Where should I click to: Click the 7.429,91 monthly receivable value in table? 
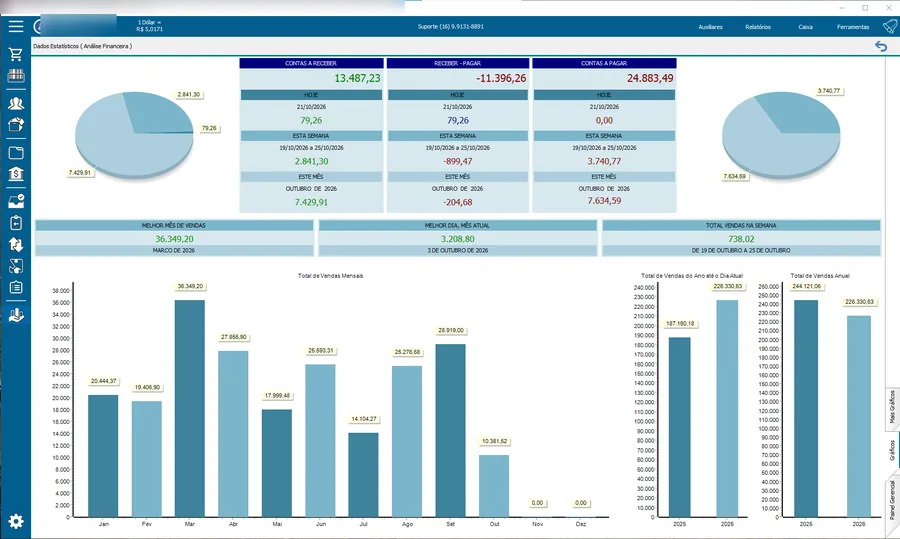(311, 202)
